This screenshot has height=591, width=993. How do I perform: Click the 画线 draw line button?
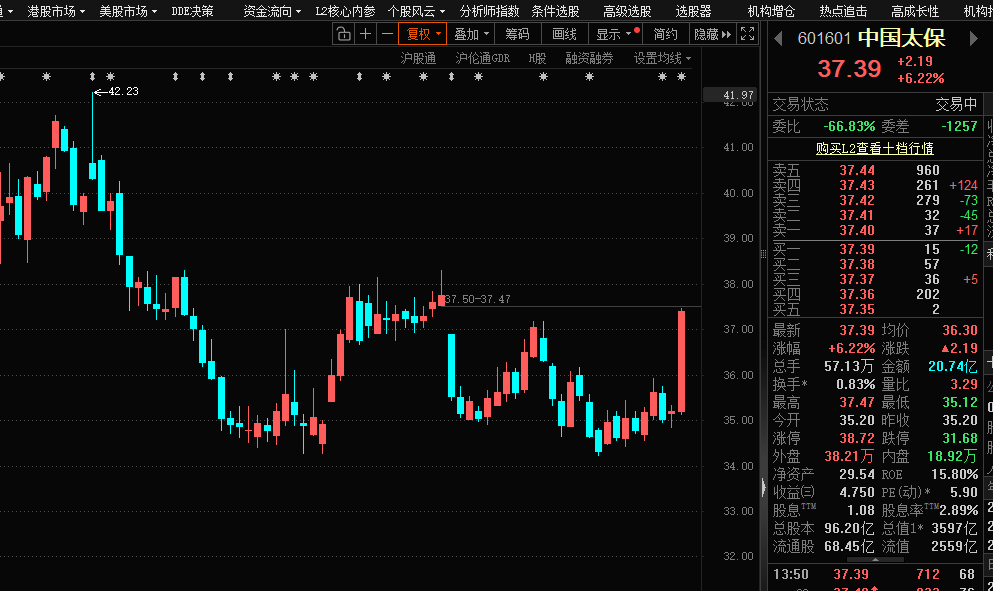564,34
